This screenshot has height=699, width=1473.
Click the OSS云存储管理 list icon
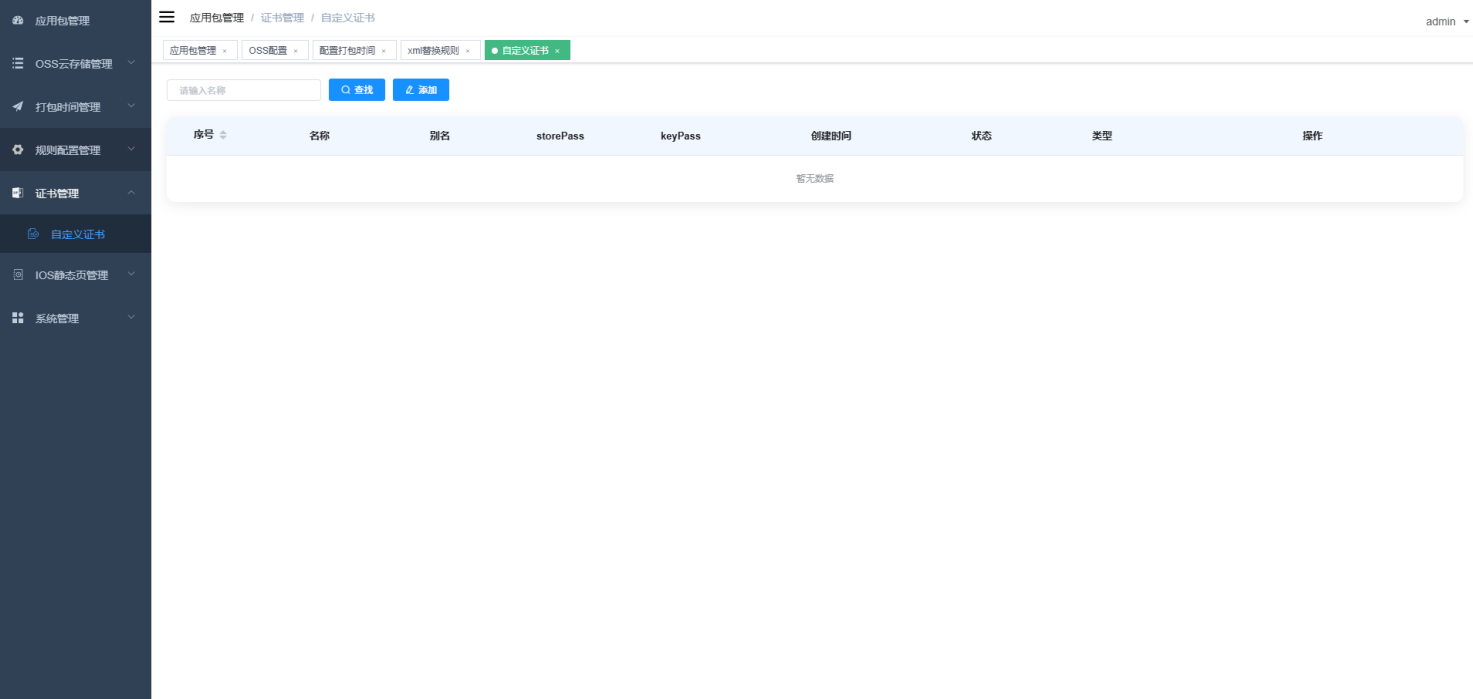(x=17, y=63)
